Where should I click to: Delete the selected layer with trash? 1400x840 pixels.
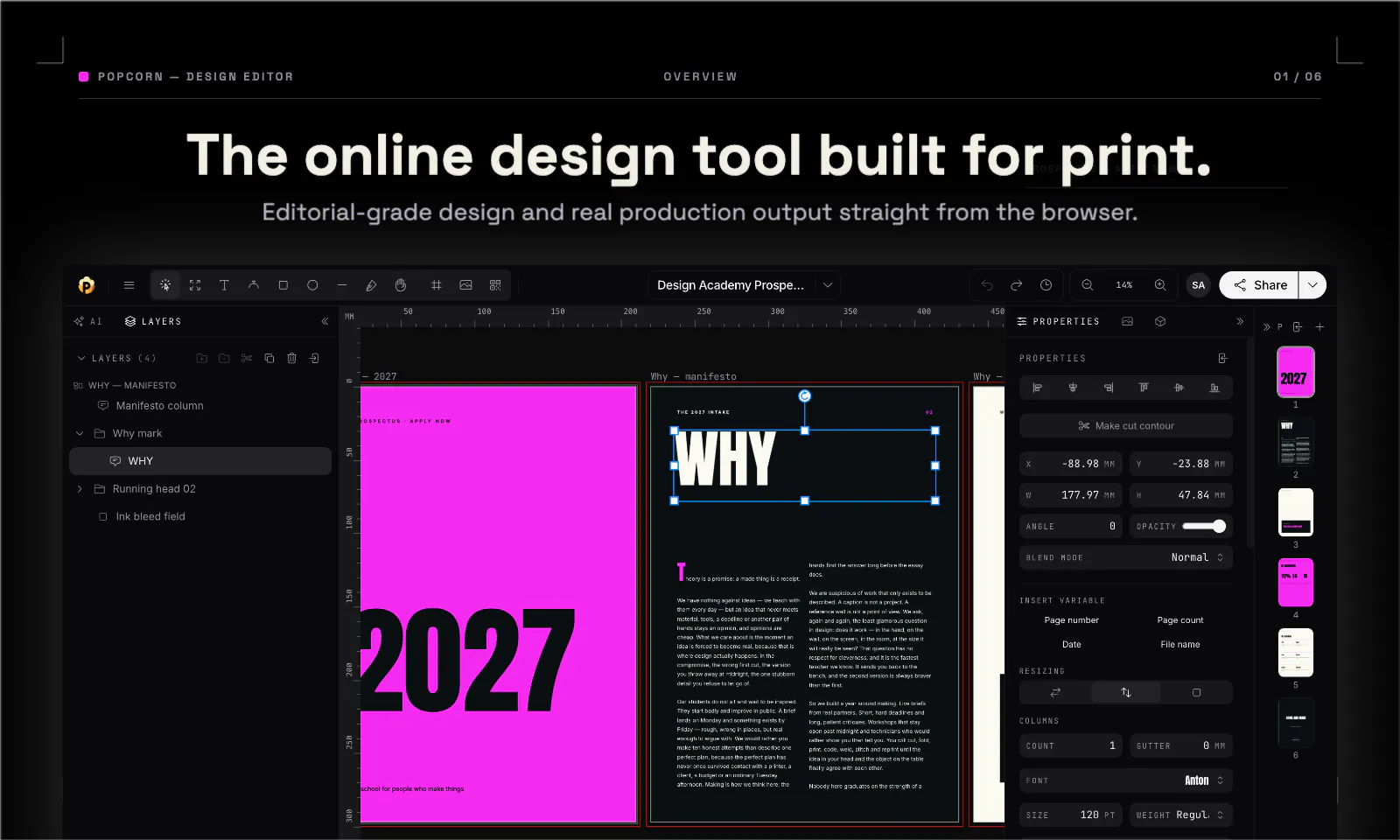[x=292, y=358]
